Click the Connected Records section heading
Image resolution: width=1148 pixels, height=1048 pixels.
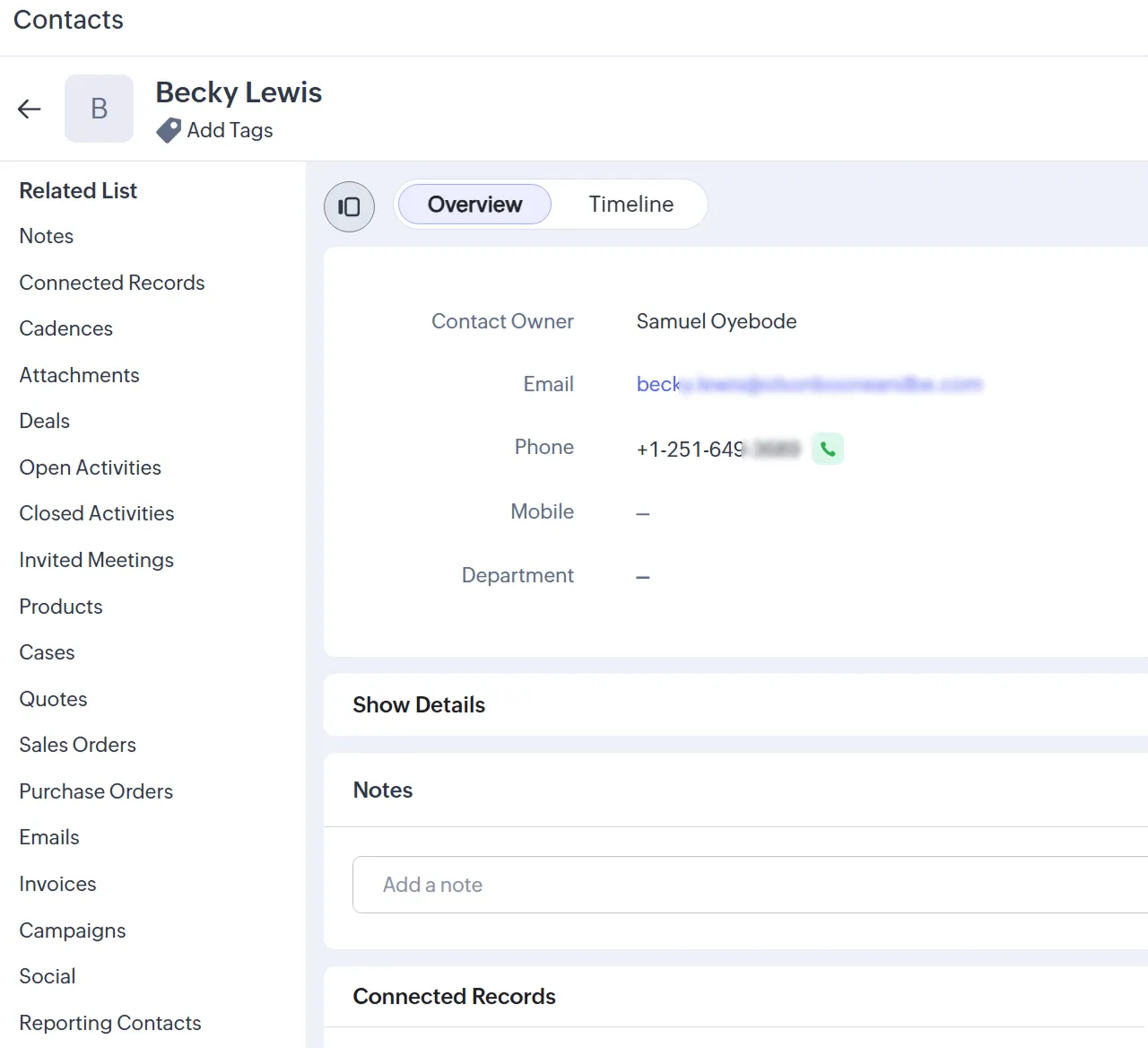coord(455,997)
